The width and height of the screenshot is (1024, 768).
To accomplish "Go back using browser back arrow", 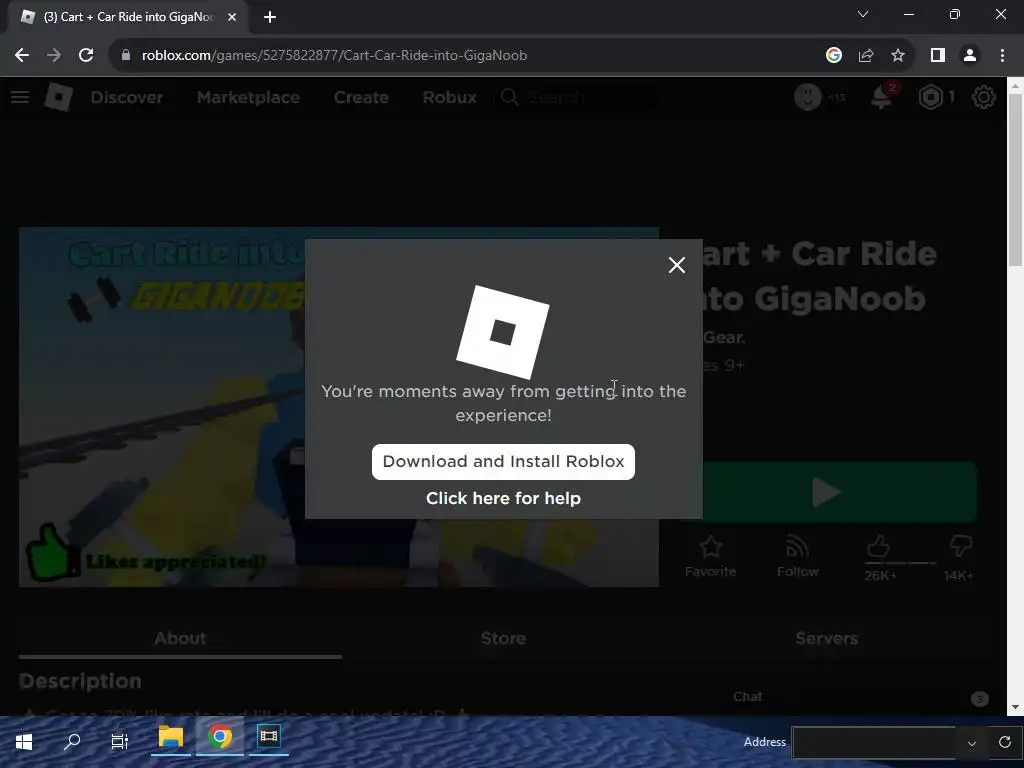I will (22, 56).
